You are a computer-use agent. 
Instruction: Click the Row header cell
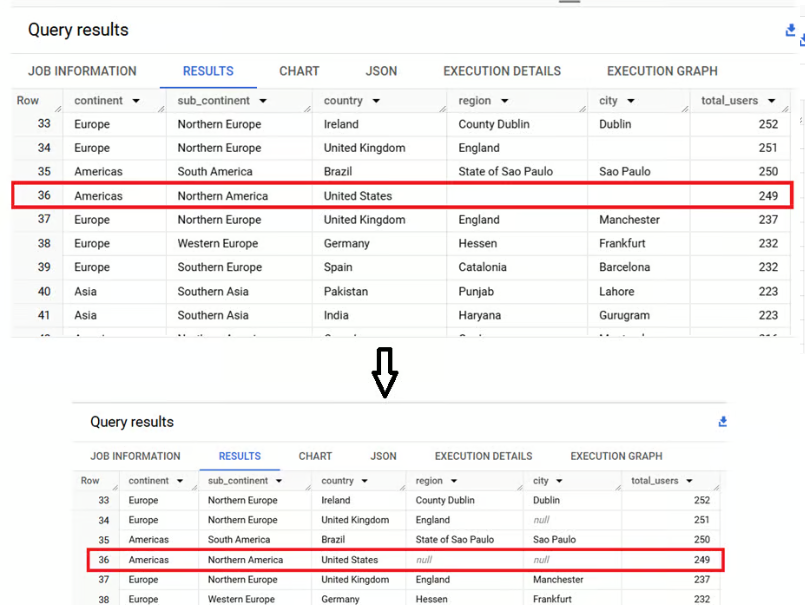tap(29, 100)
